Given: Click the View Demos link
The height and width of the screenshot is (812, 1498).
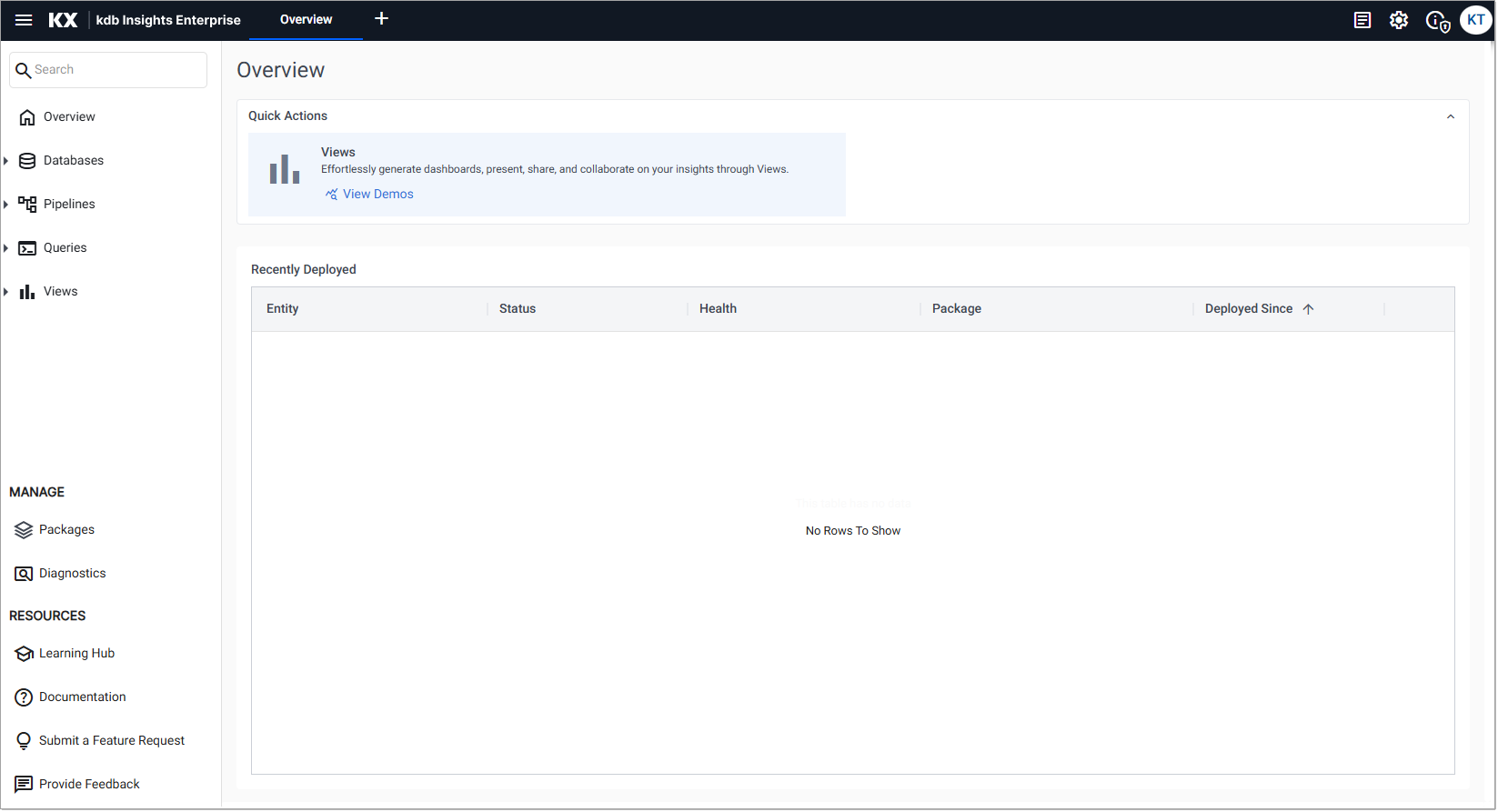Looking at the screenshot, I should coord(377,195).
